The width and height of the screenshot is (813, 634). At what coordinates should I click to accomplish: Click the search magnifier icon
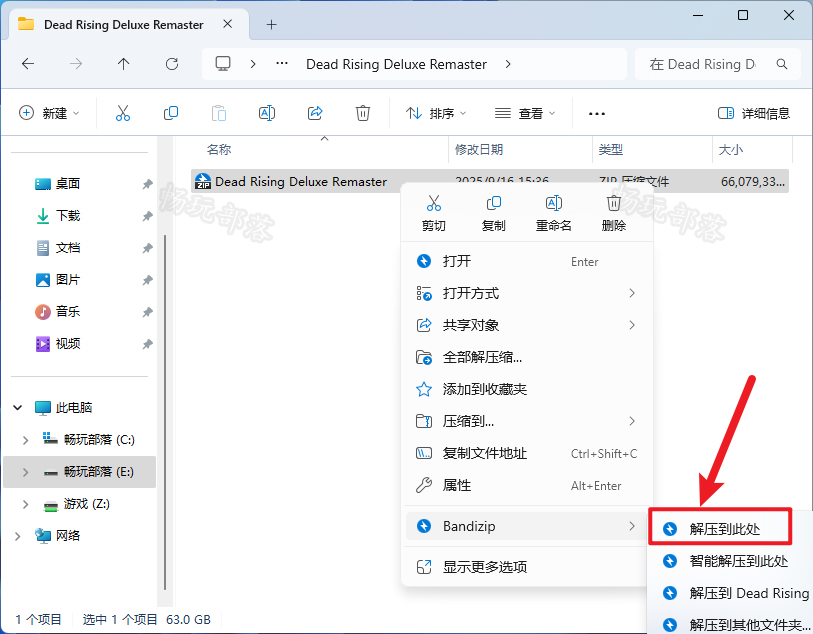(x=782, y=64)
